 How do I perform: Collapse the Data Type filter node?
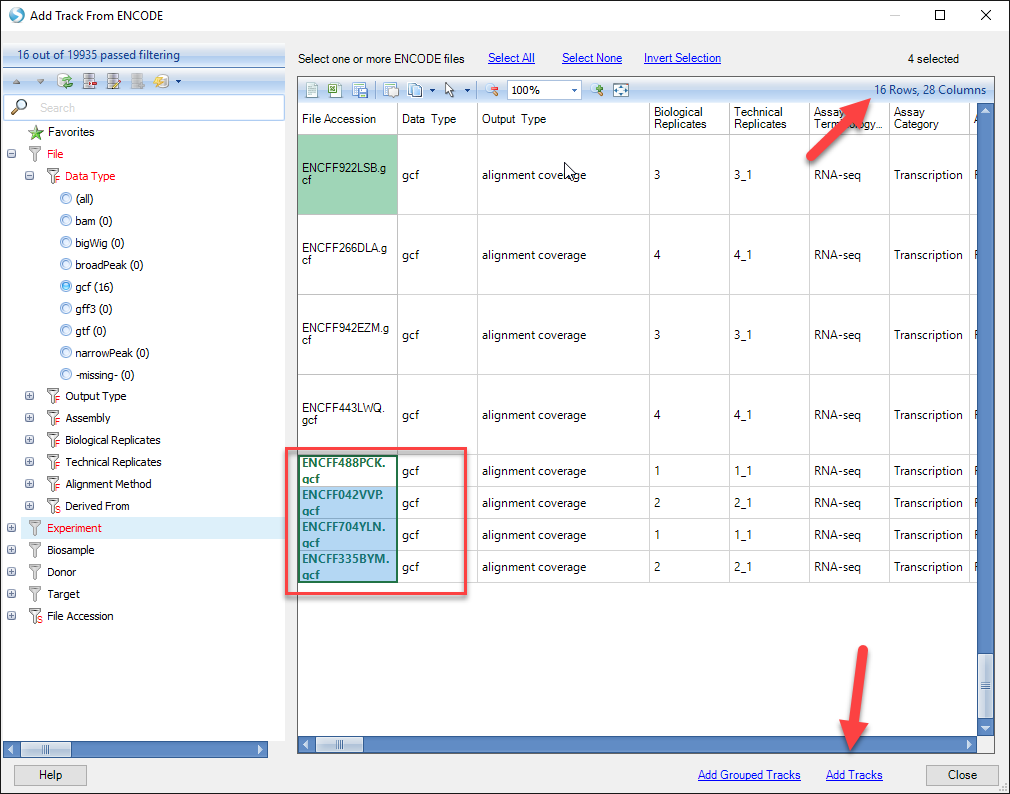pos(30,176)
